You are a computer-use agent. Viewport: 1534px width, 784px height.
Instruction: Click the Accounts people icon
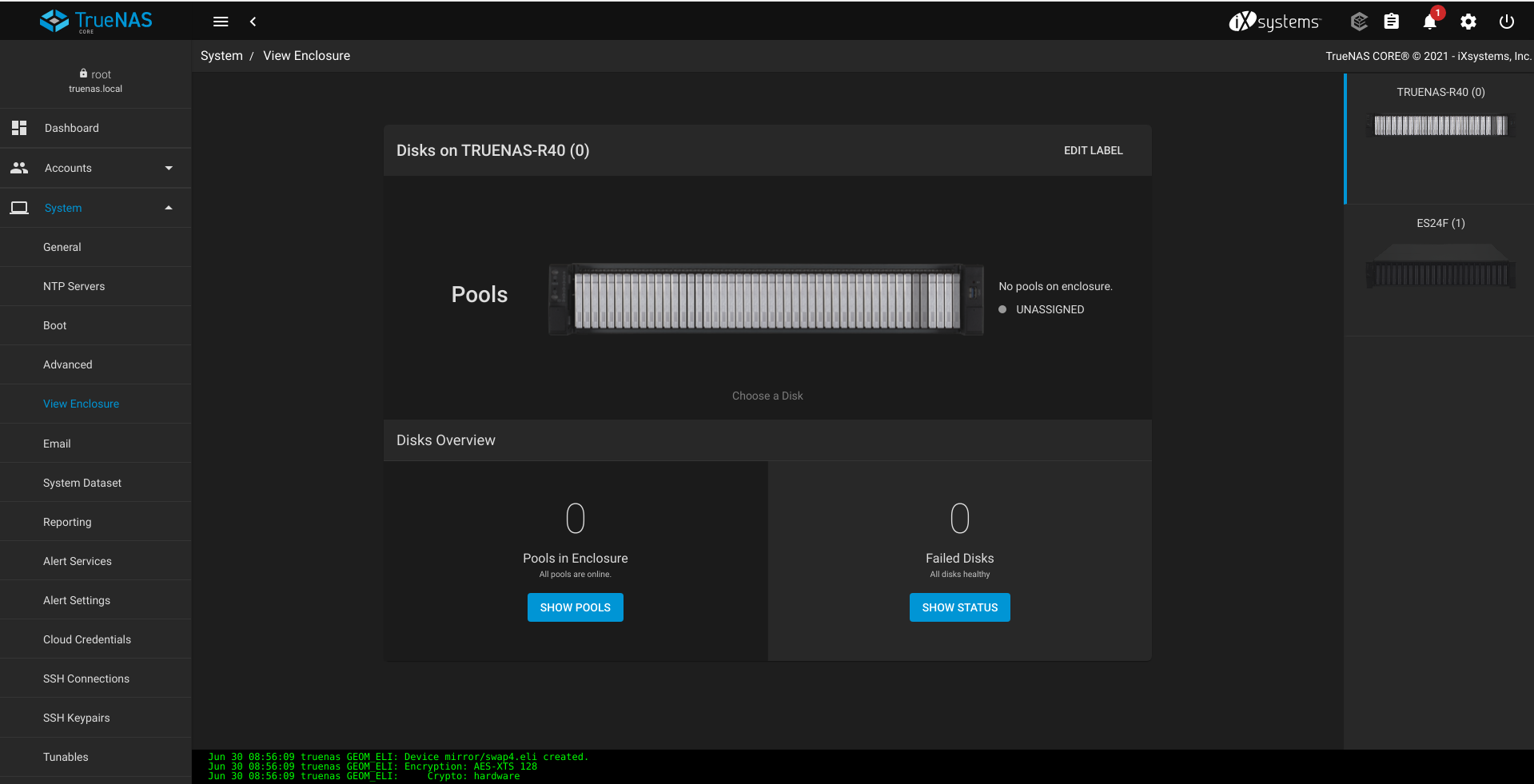pos(18,168)
